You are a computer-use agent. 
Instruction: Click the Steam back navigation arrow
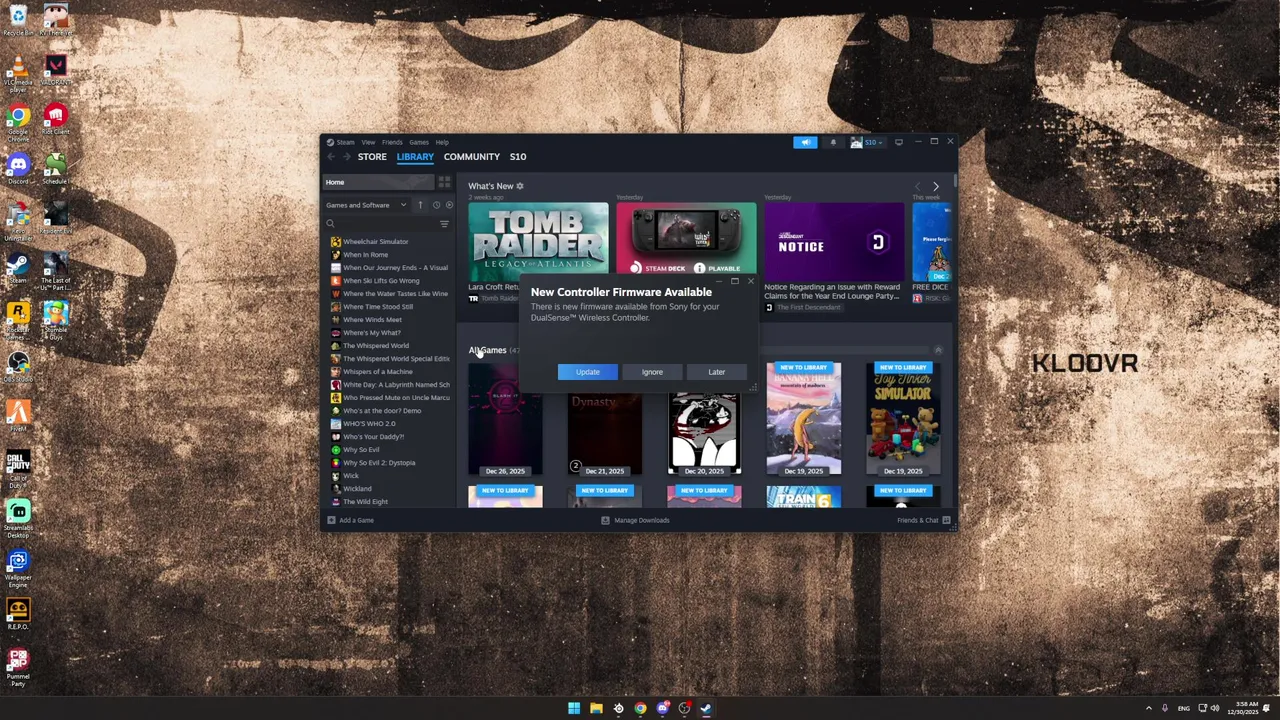coord(331,157)
